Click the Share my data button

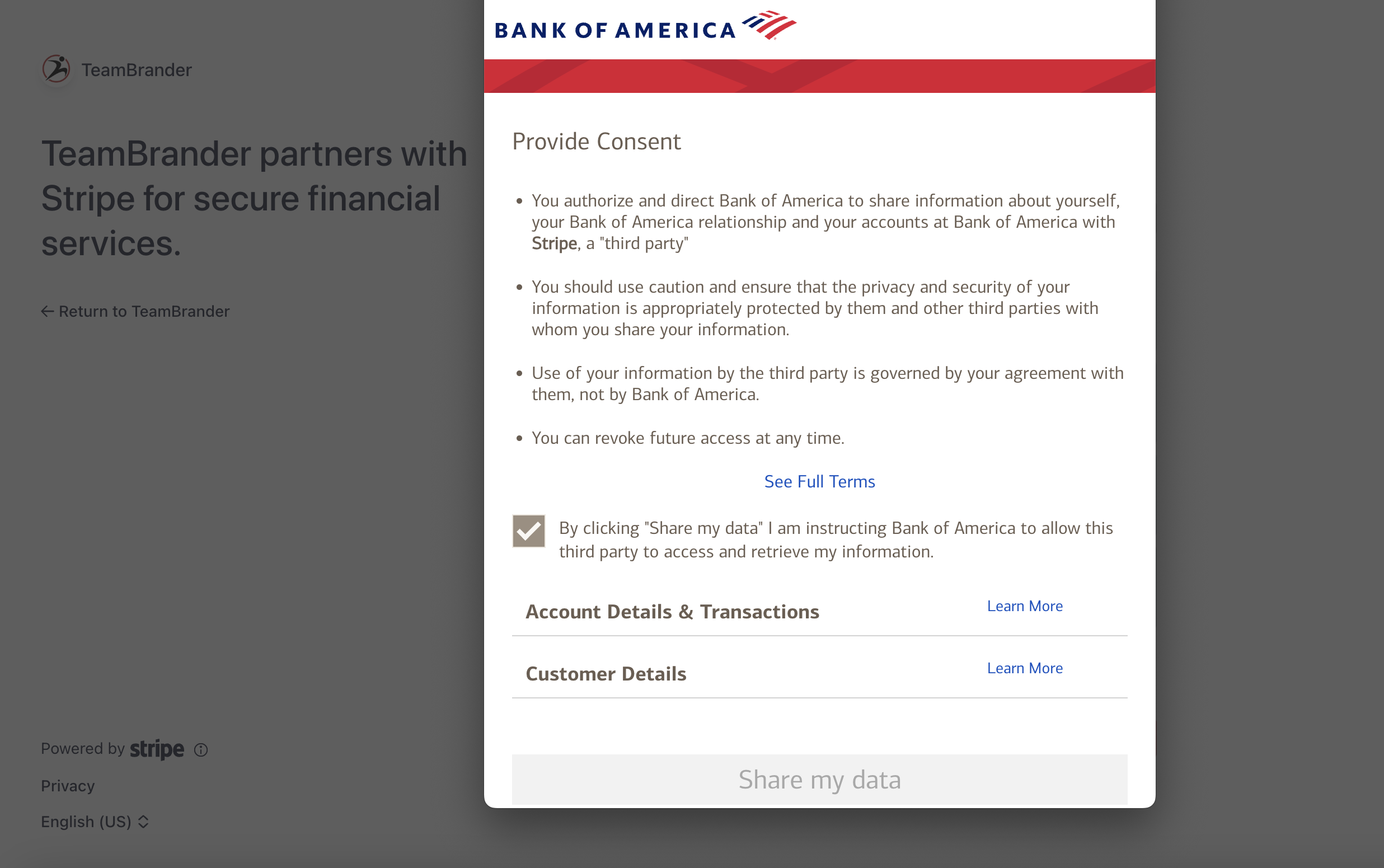819,779
